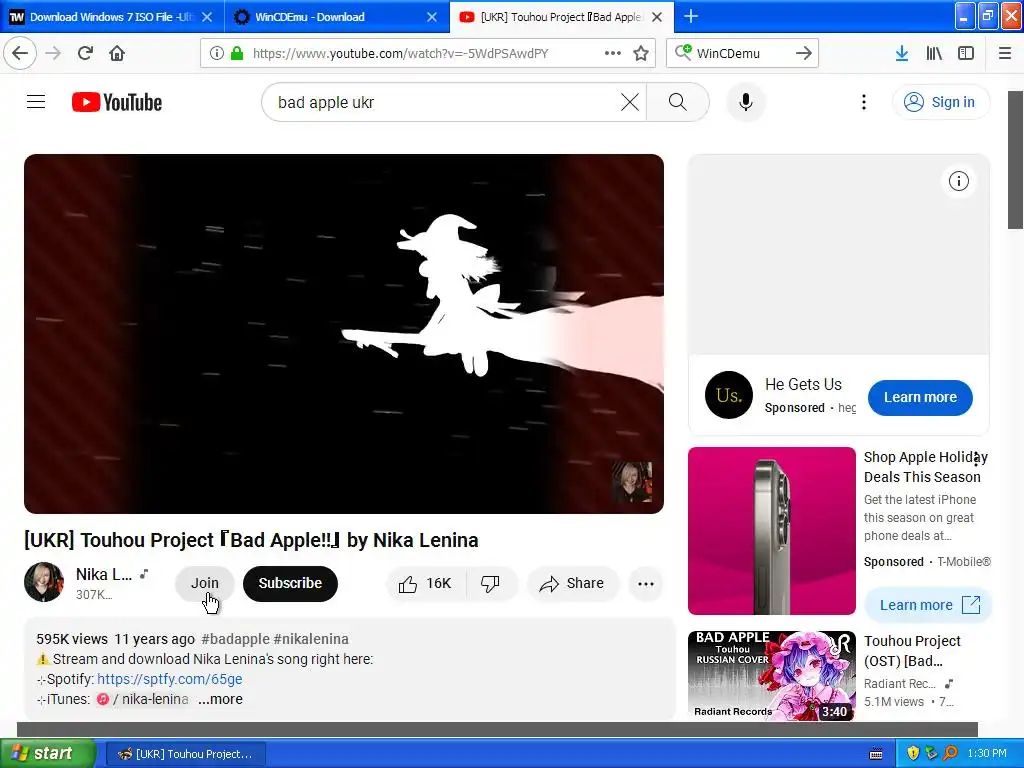
Task: Click the green padlock security icon
Action: [x=236, y=53]
